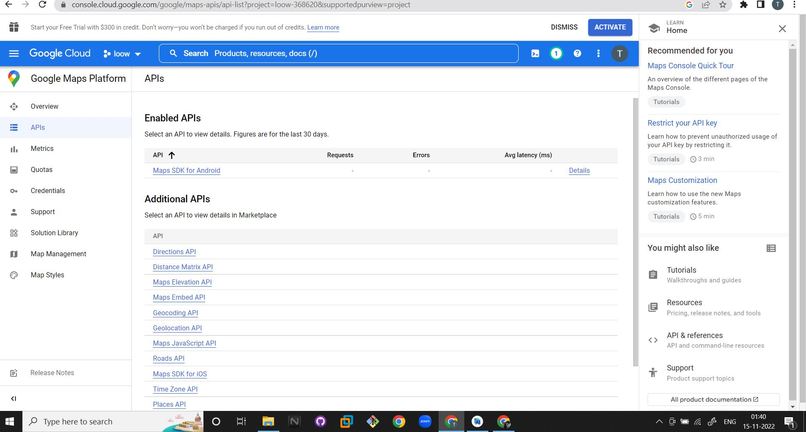Open Directions API link
Image resolution: width=806 pixels, height=432 pixels.
tap(174, 252)
